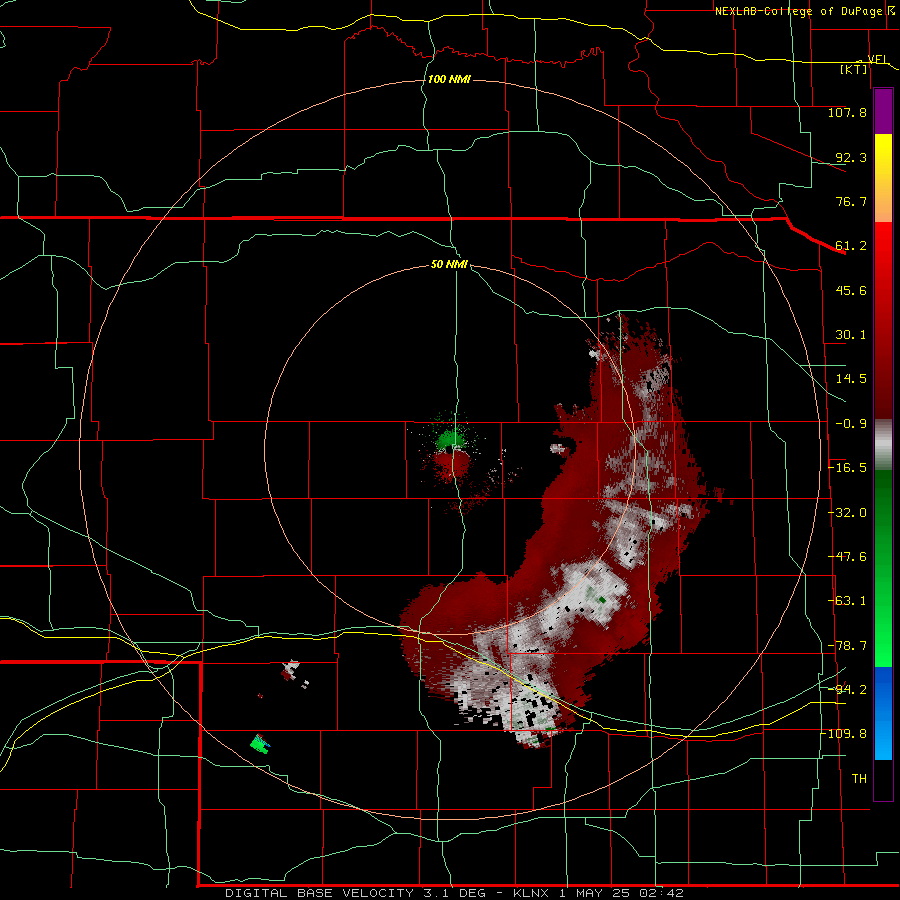Click the [KT] units label
The width and height of the screenshot is (900, 900).
(x=854, y=69)
